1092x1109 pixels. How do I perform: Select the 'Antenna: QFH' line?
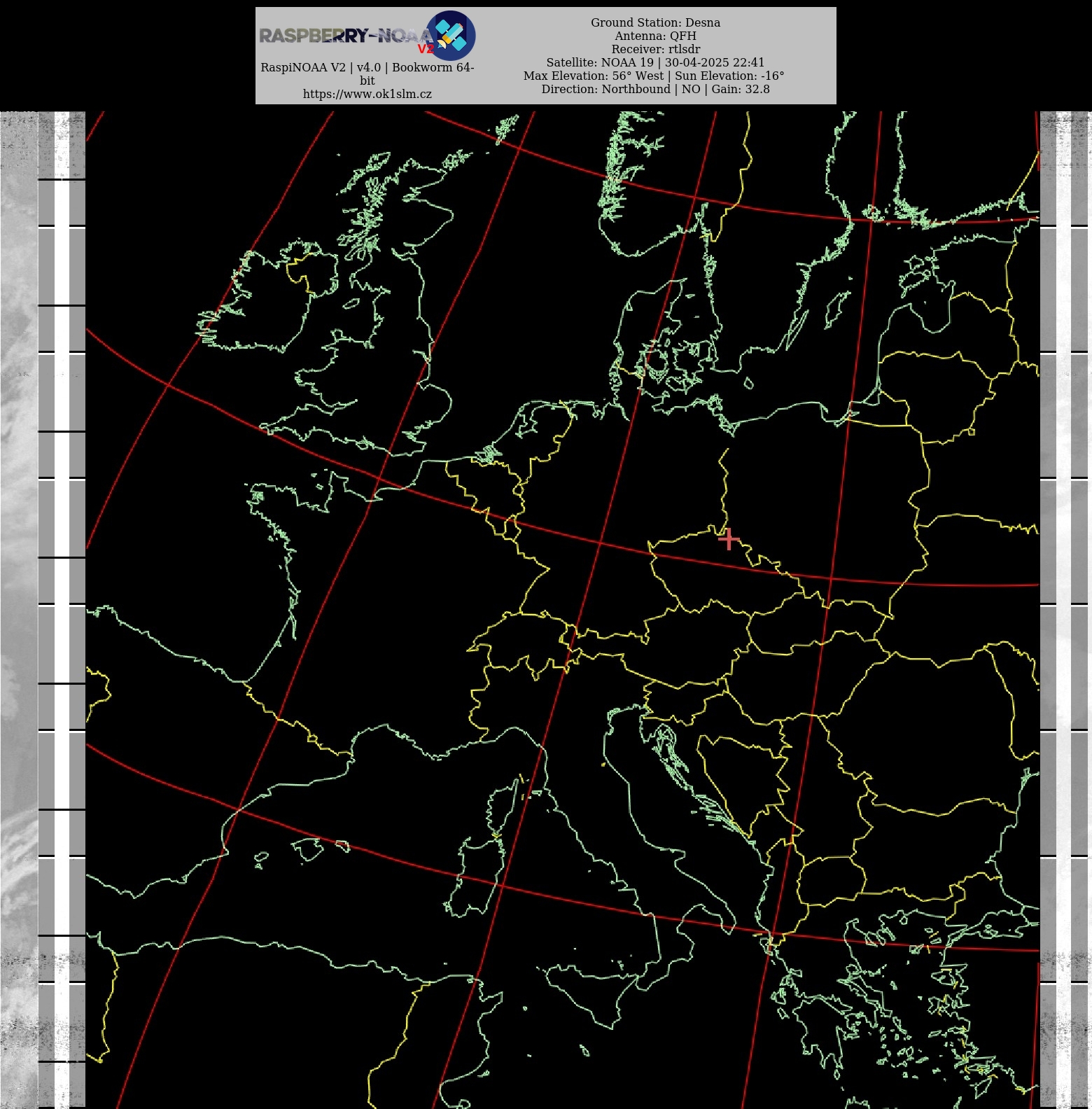[655, 36]
